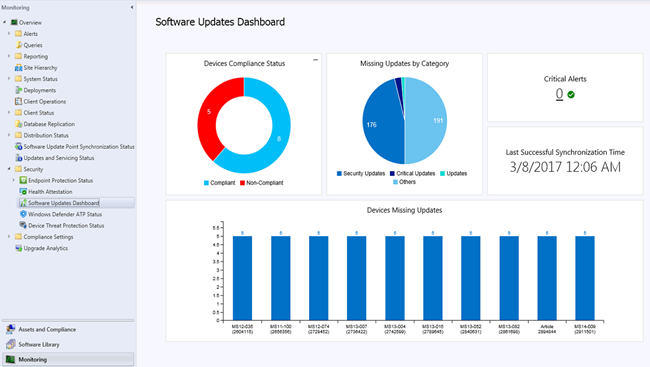
Task: Click the Monitoring workspace icon
Action: tap(10, 359)
